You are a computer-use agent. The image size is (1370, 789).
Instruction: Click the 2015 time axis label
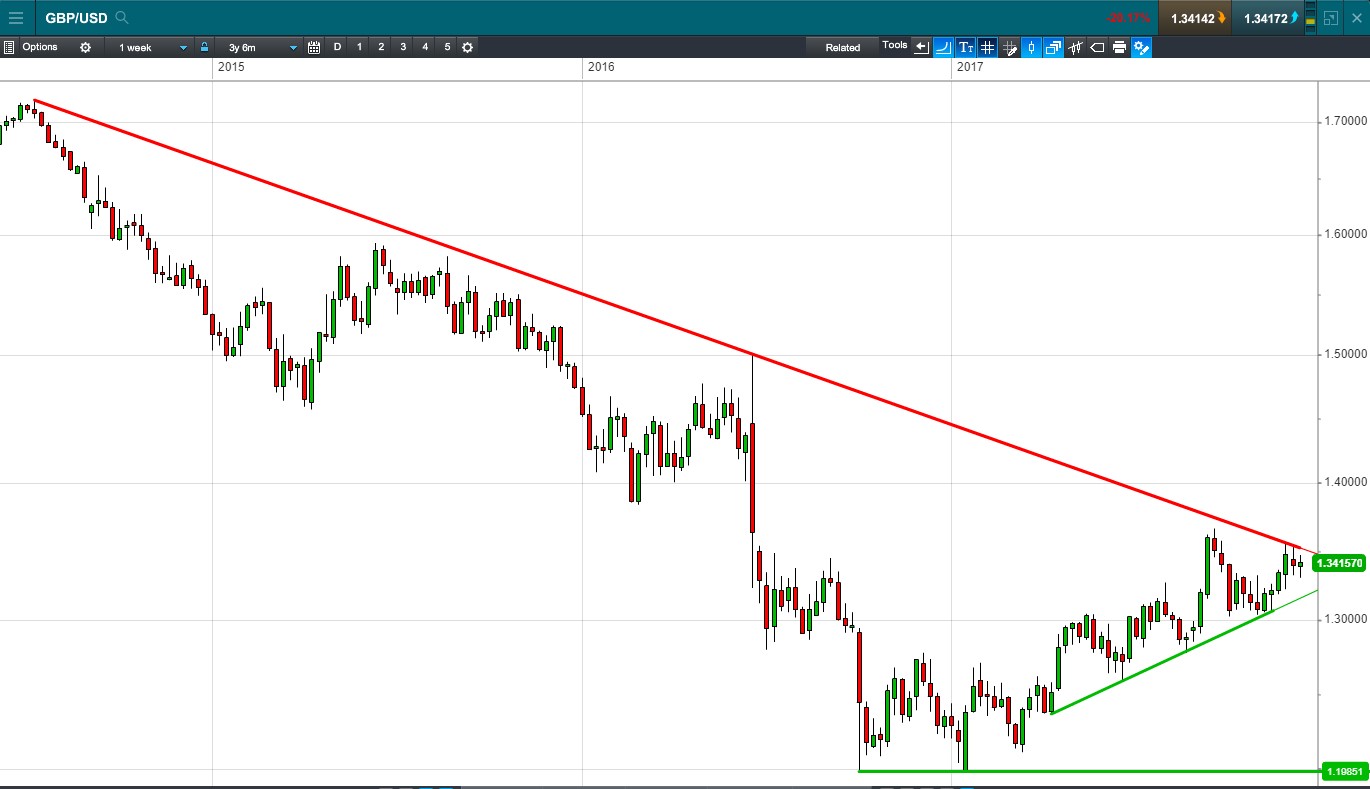click(x=231, y=67)
